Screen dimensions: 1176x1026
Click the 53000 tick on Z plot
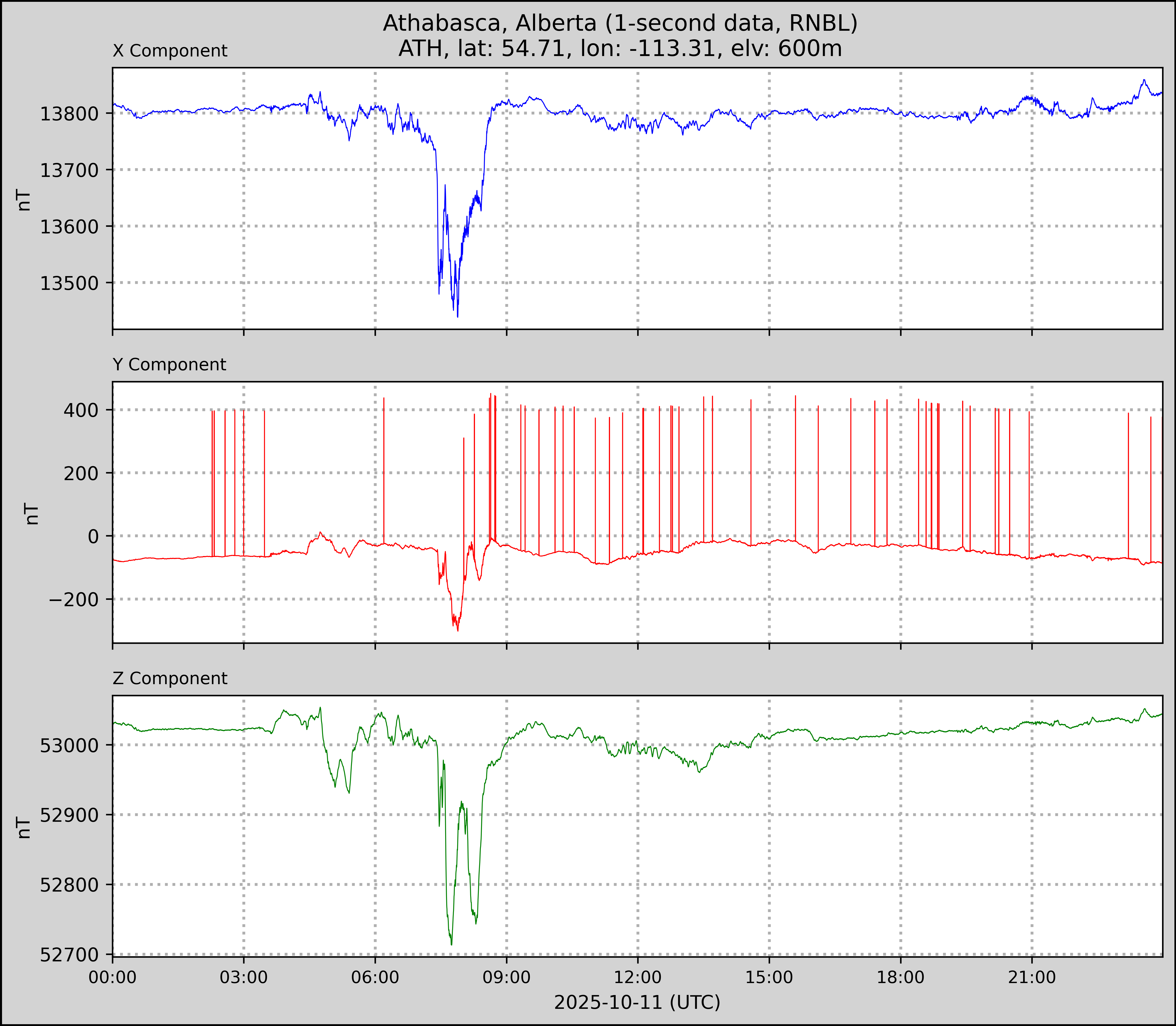click(69, 745)
